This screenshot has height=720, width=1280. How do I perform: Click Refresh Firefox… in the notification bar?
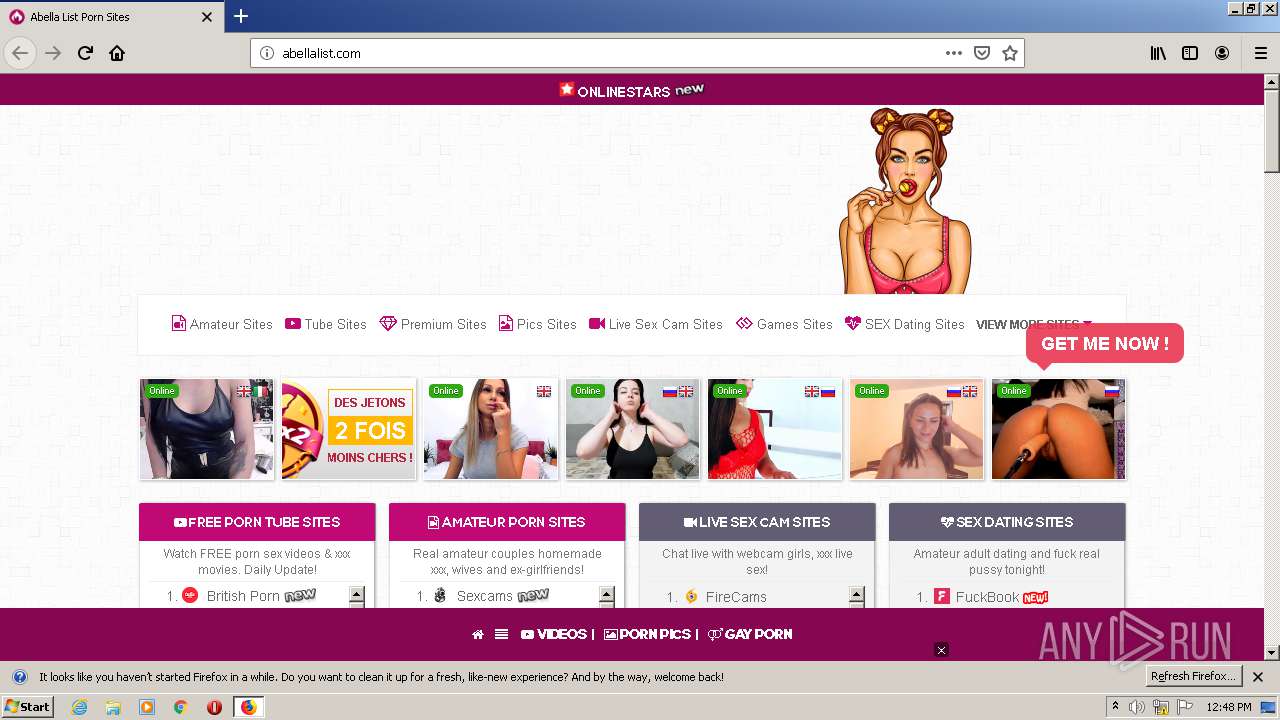(x=1194, y=677)
